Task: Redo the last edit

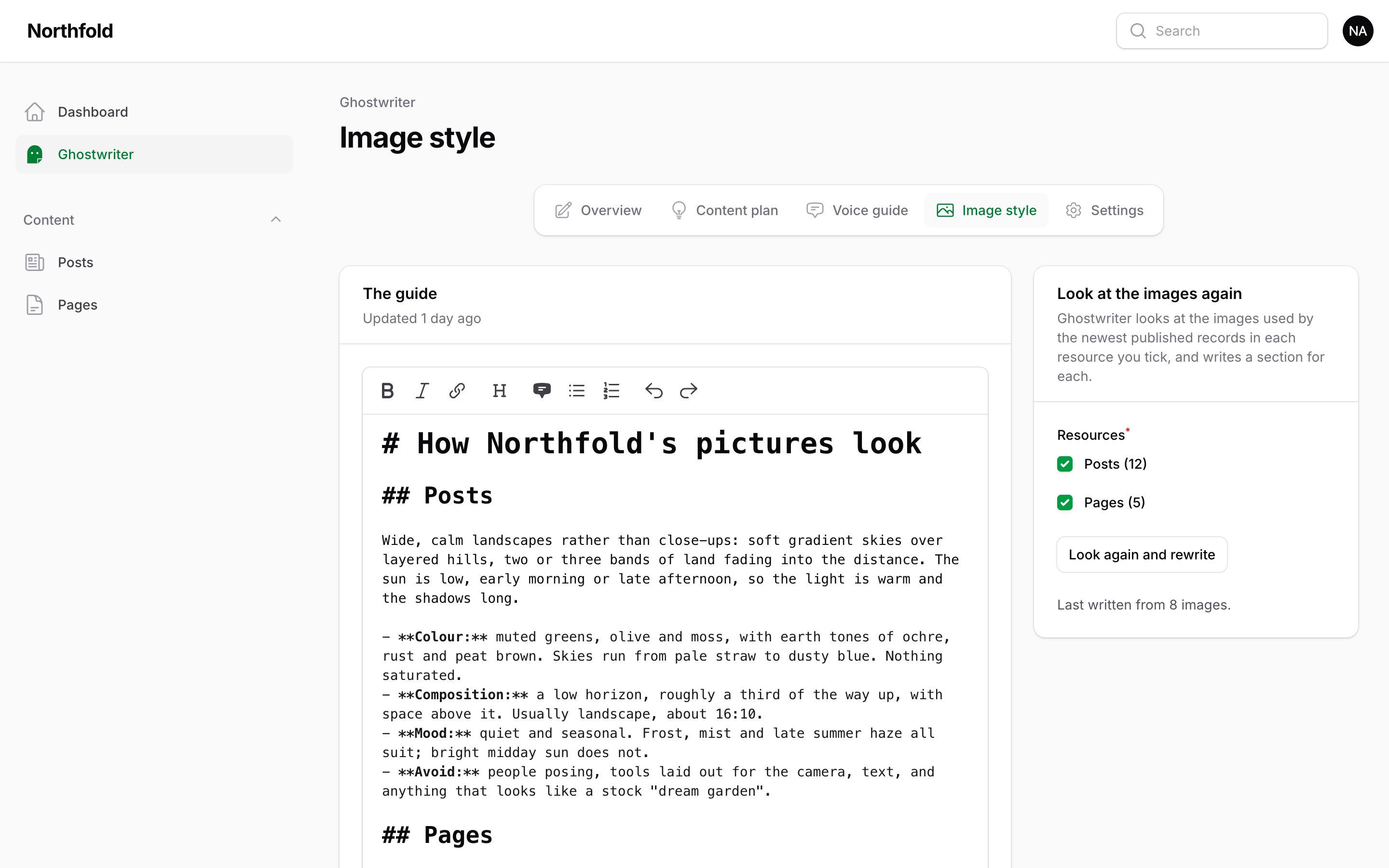Action: click(x=688, y=391)
